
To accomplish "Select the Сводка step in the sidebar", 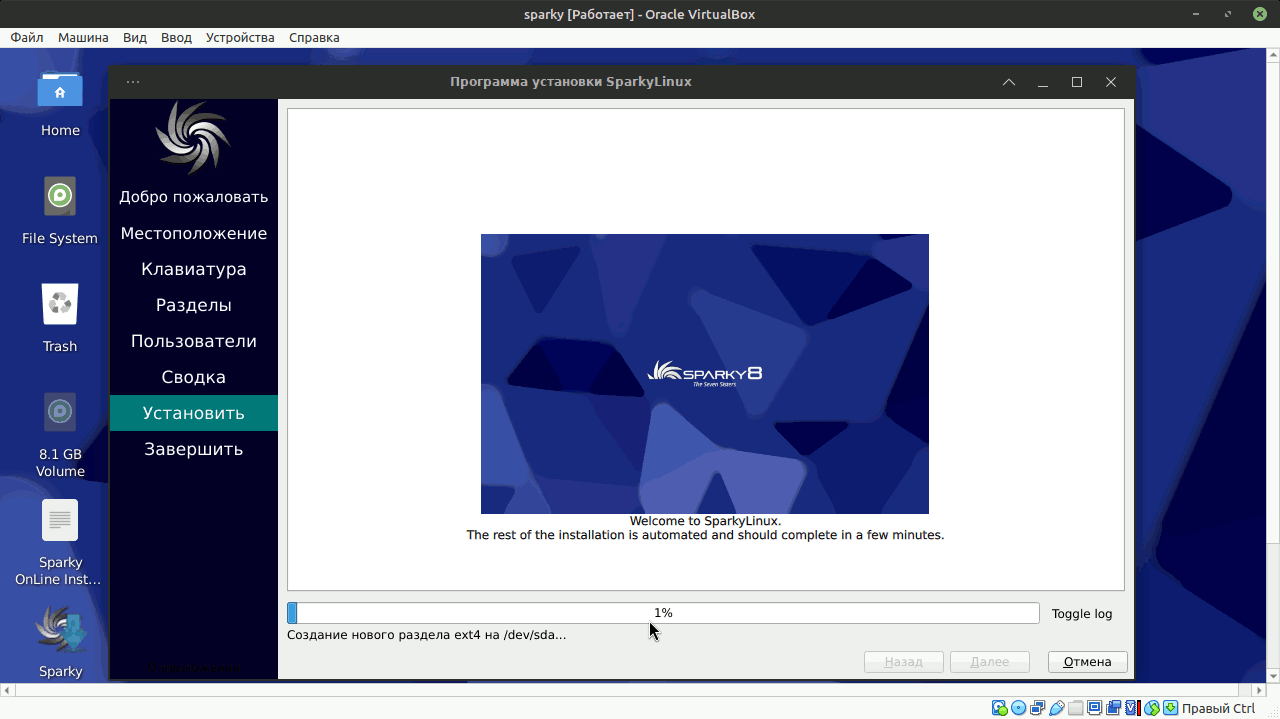I will coord(194,377).
